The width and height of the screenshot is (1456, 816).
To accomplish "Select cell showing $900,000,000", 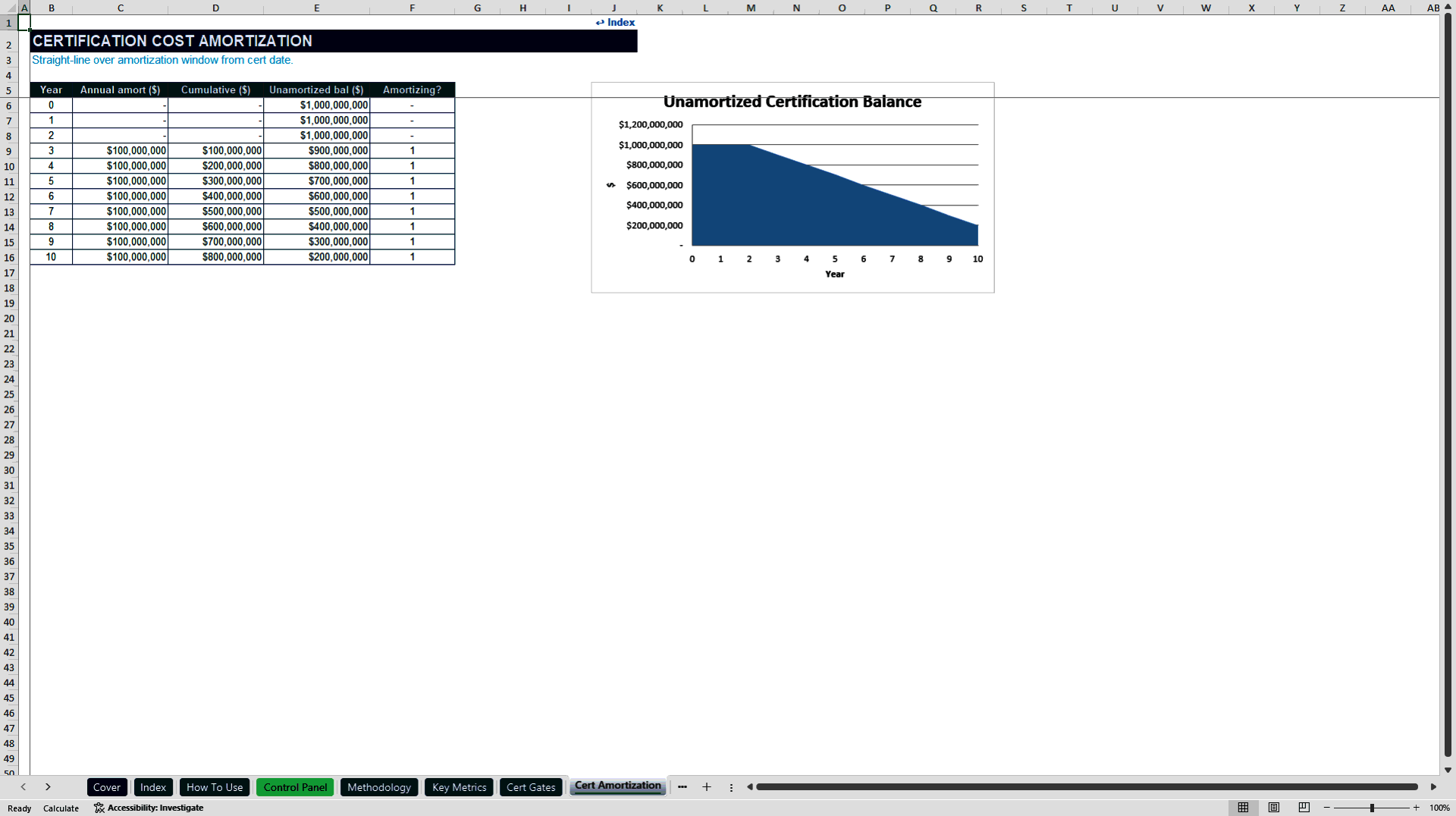I will point(317,151).
